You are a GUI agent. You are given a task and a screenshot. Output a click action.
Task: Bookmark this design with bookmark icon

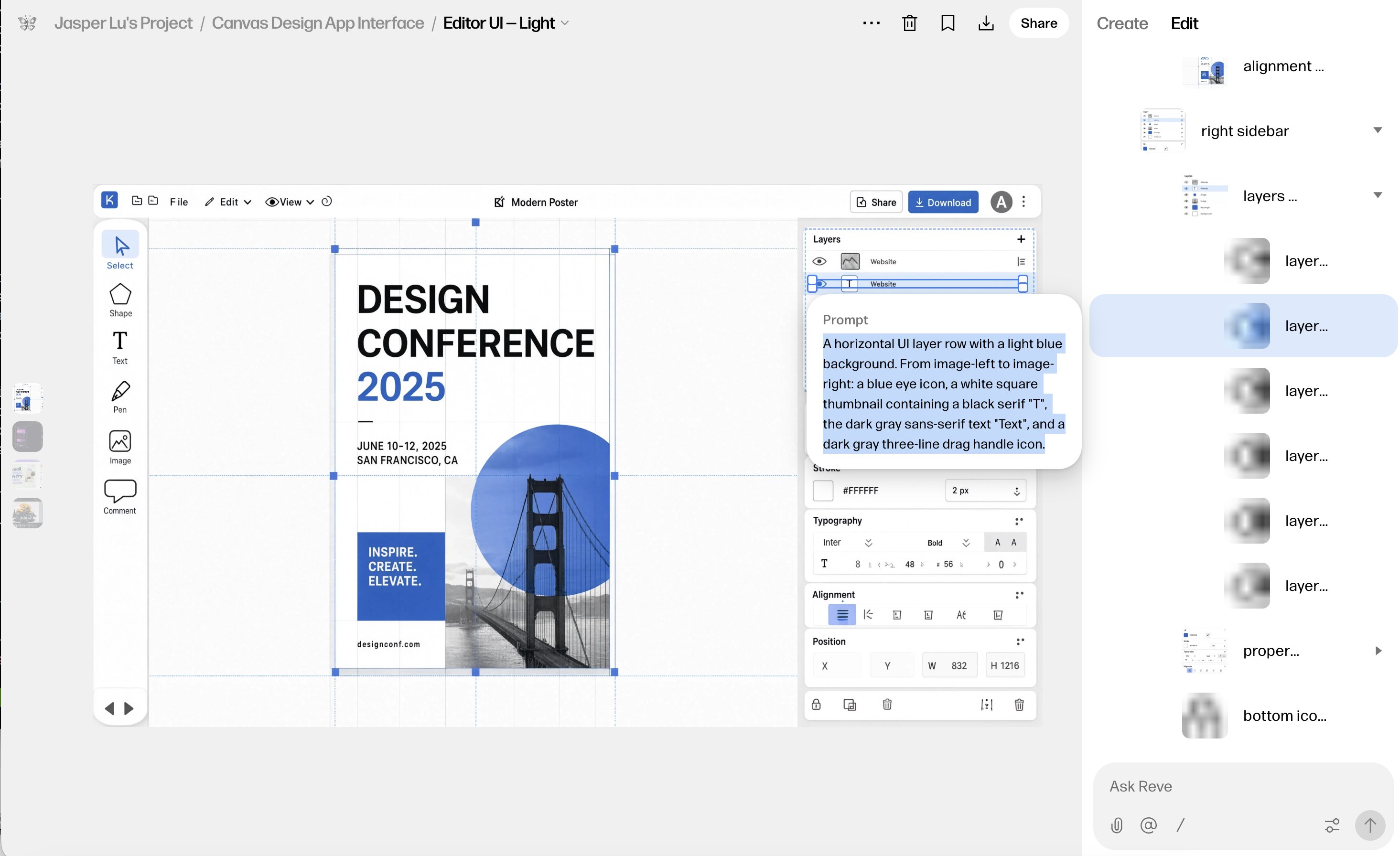pos(948,23)
